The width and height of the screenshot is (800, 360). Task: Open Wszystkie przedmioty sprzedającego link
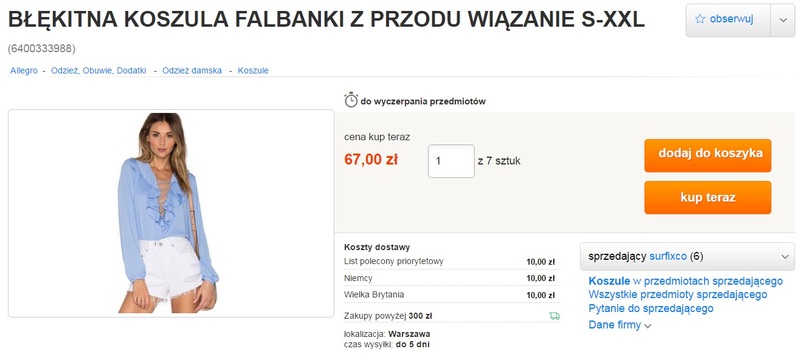pyautogui.click(x=678, y=295)
